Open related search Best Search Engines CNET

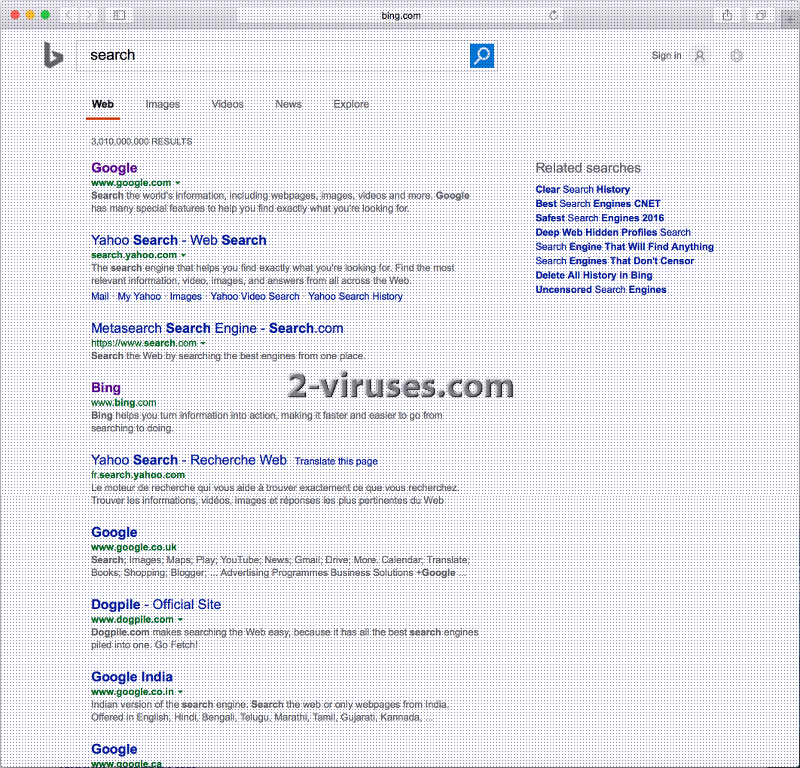point(598,204)
